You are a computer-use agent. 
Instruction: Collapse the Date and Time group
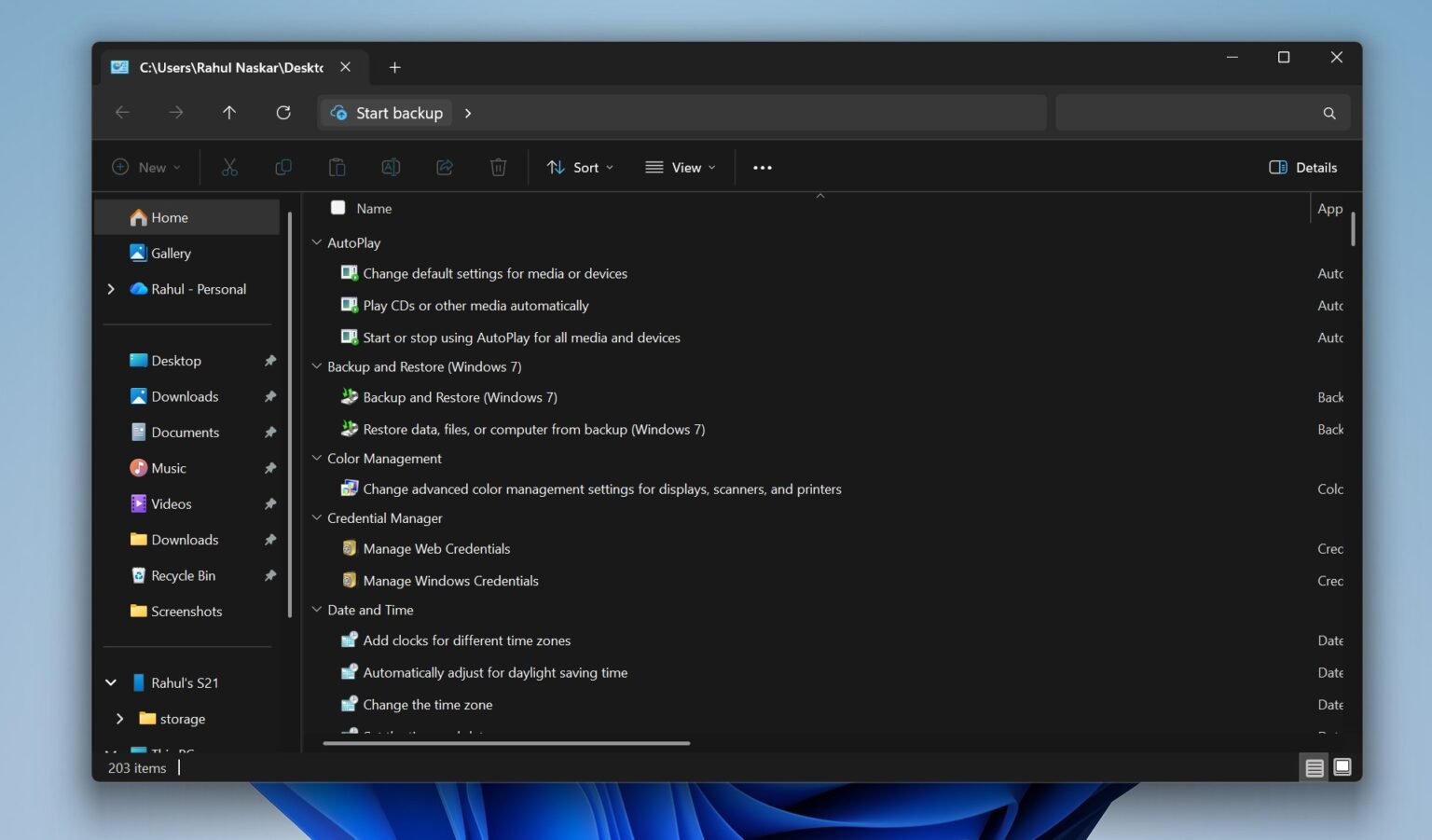pos(317,610)
